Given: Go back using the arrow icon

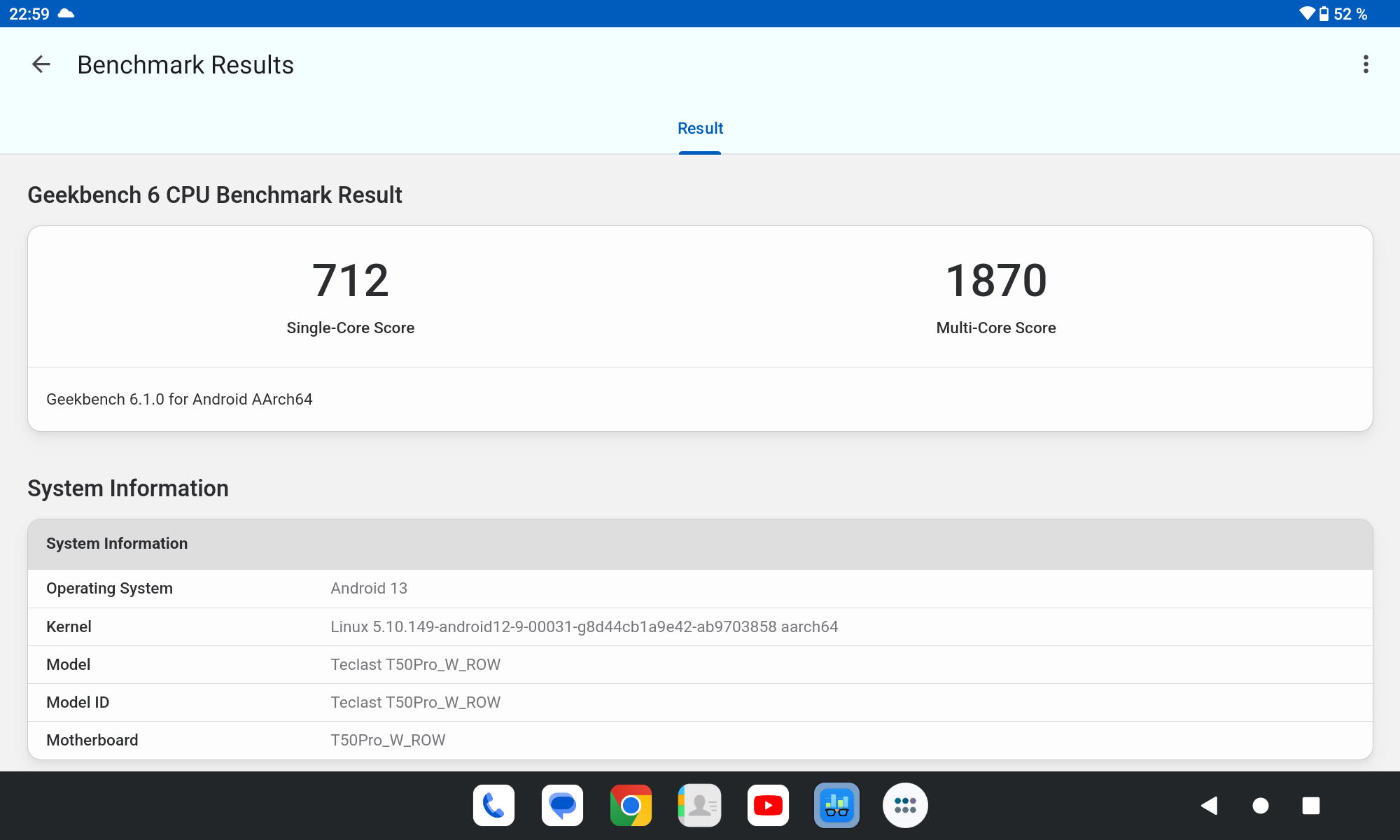Looking at the screenshot, I should click(41, 64).
